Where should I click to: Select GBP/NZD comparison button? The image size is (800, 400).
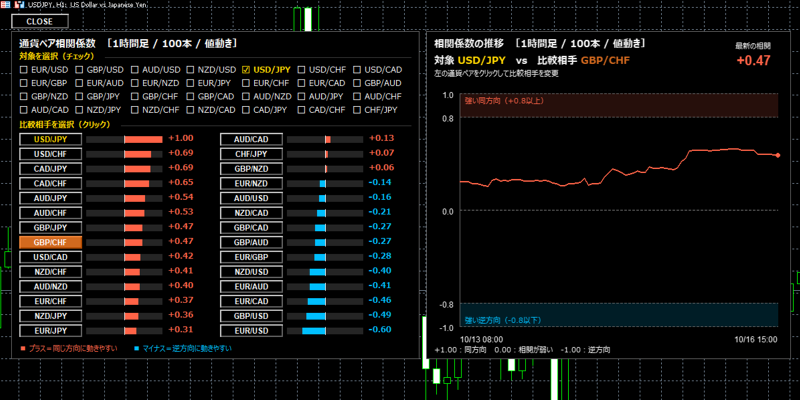pos(252,169)
